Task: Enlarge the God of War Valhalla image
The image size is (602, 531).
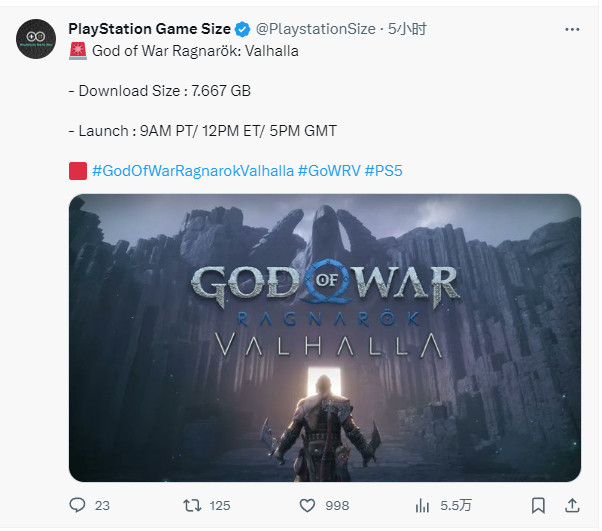Action: (x=325, y=337)
